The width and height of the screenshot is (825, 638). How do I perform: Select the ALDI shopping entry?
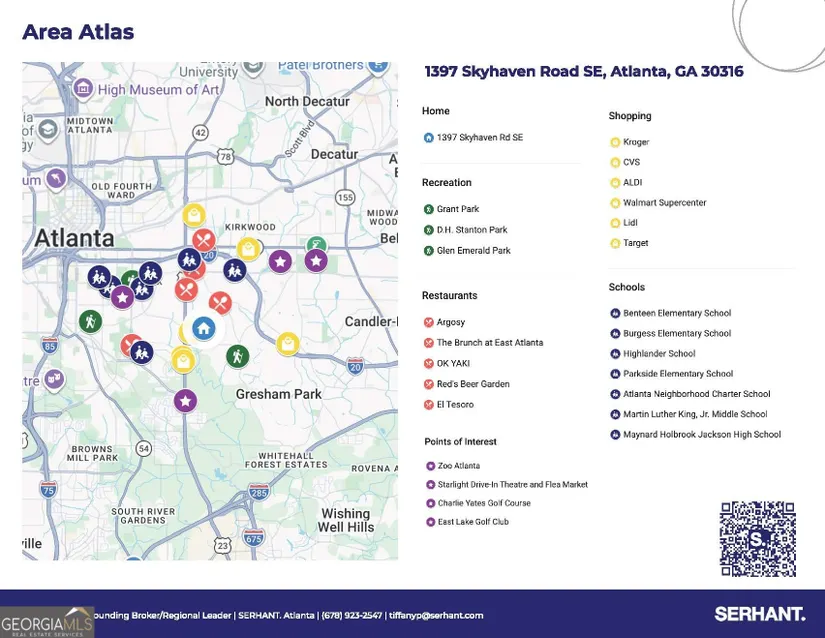tap(626, 183)
